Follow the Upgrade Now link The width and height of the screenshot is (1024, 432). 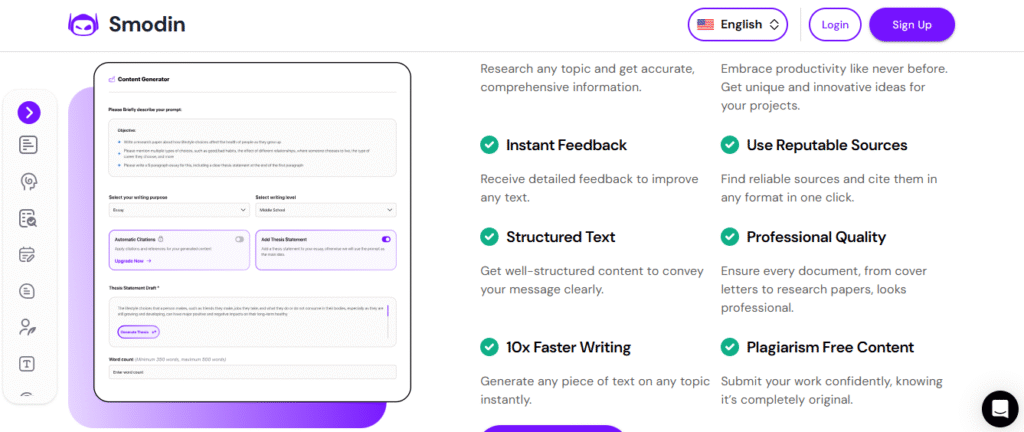coord(133,260)
